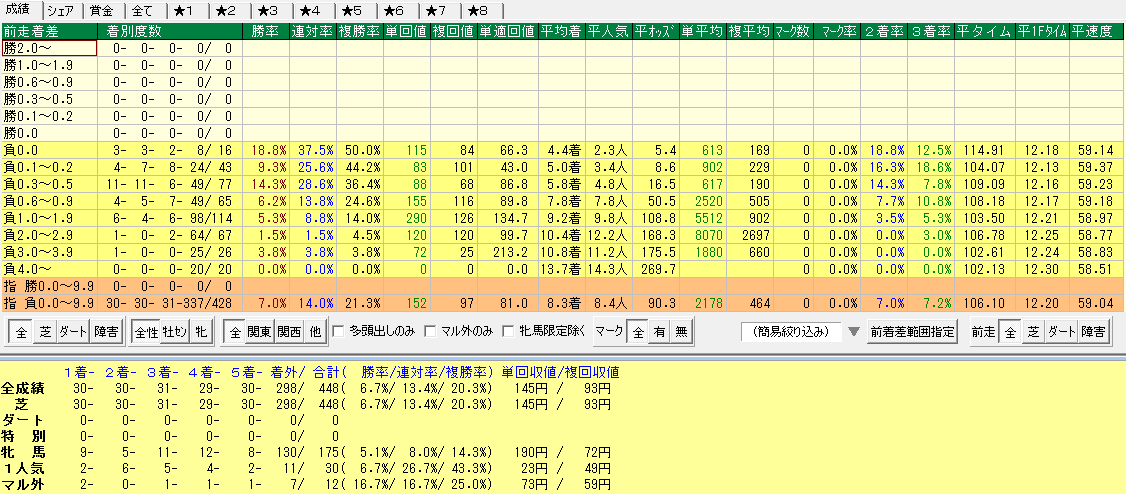This screenshot has height=494, width=1126.
Task: Open the ★1 tab
Action: click(185, 10)
